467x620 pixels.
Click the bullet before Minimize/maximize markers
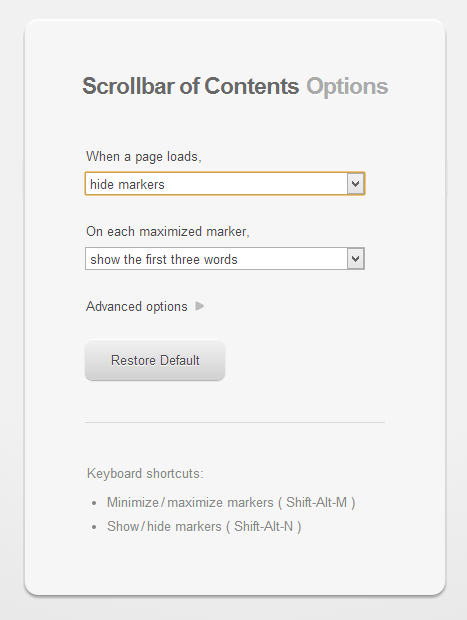(94, 503)
